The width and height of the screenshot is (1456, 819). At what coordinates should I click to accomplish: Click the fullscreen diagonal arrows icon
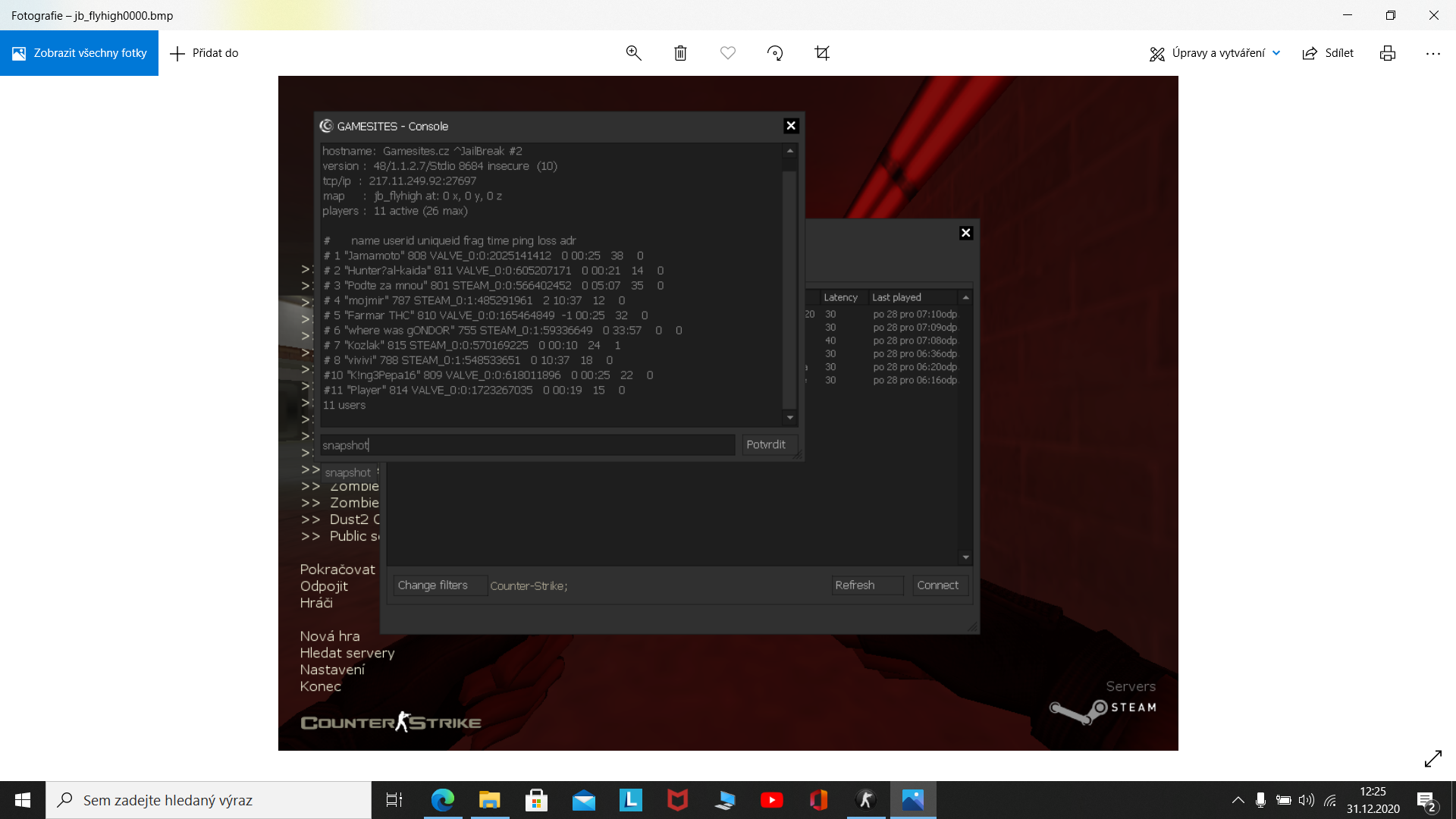[1432, 758]
